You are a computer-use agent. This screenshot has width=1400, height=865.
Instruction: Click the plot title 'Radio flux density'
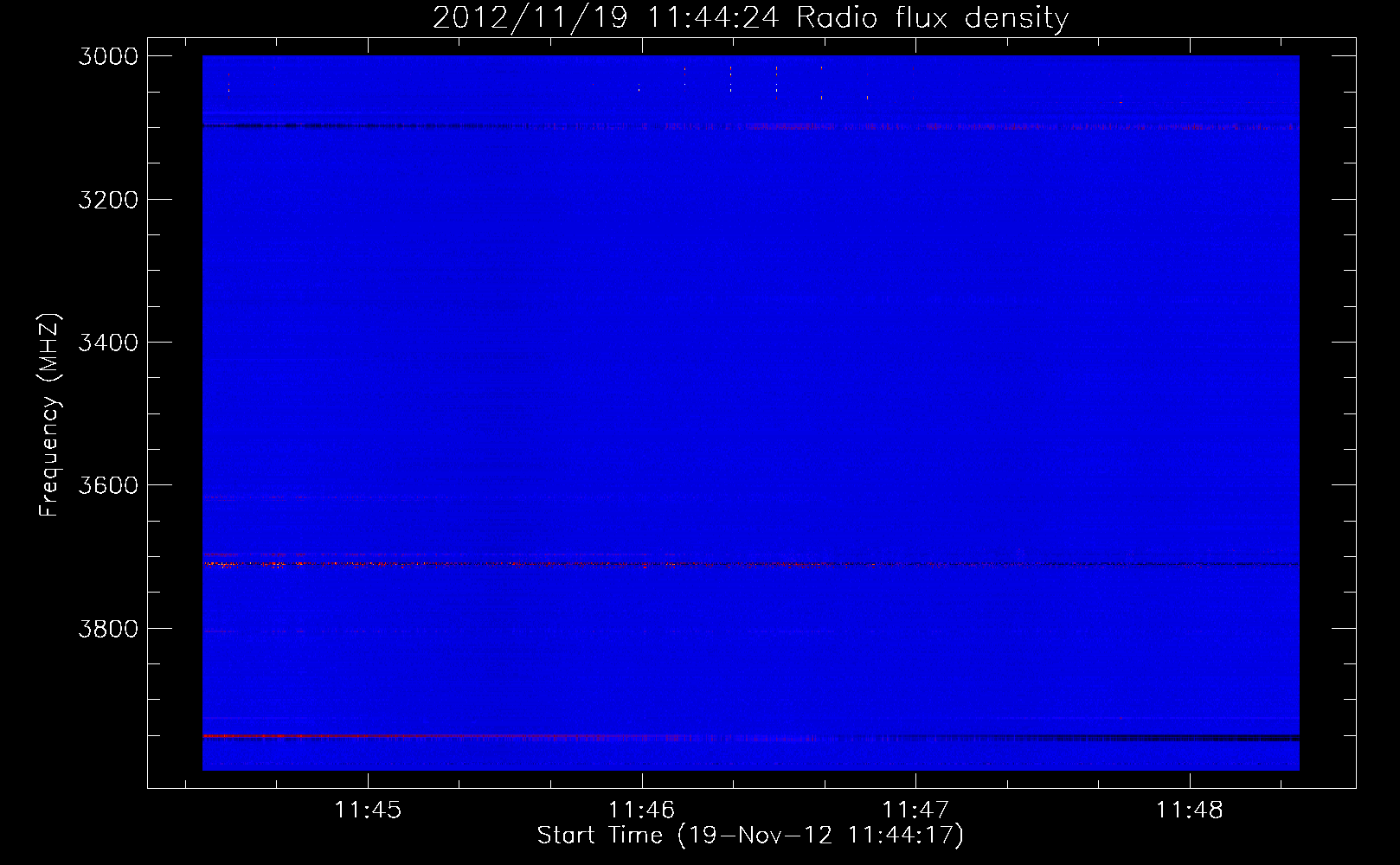click(932, 17)
